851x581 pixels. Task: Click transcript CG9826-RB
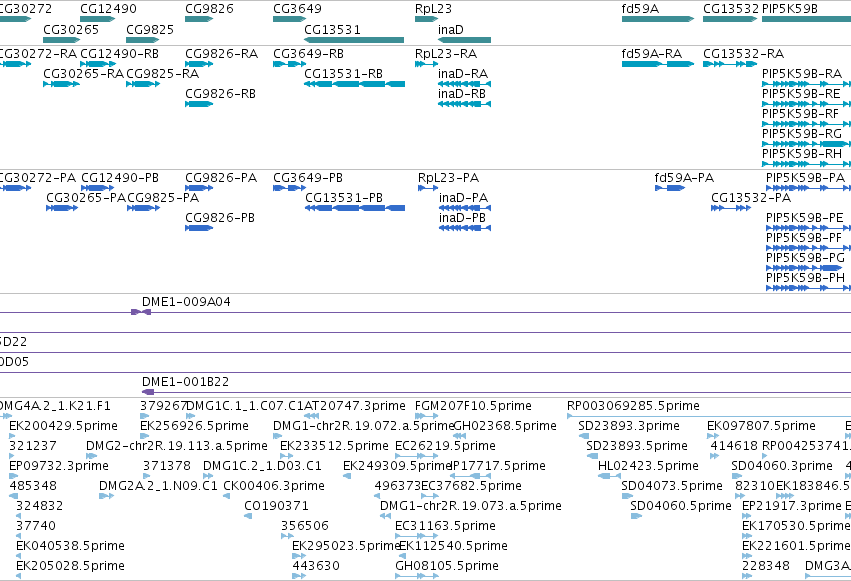click(199, 104)
